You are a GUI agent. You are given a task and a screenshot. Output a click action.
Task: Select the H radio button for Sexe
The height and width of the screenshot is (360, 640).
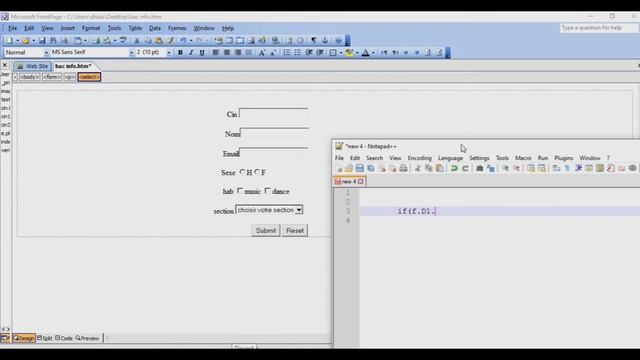pos(242,172)
